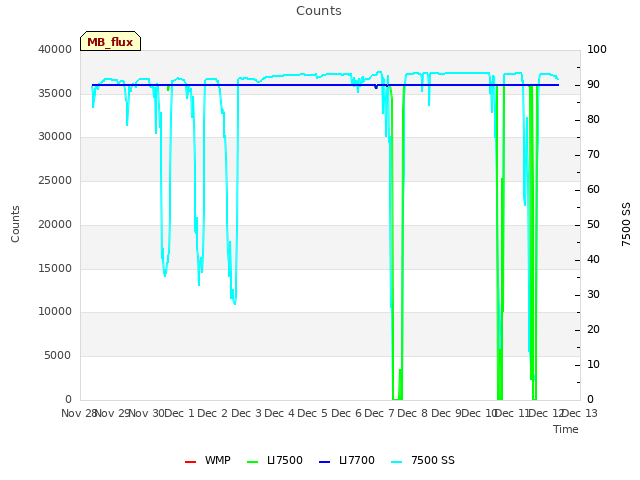Click the Dec 4 date label
The height and width of the screenshot is (480, 640).
[280, 413]
